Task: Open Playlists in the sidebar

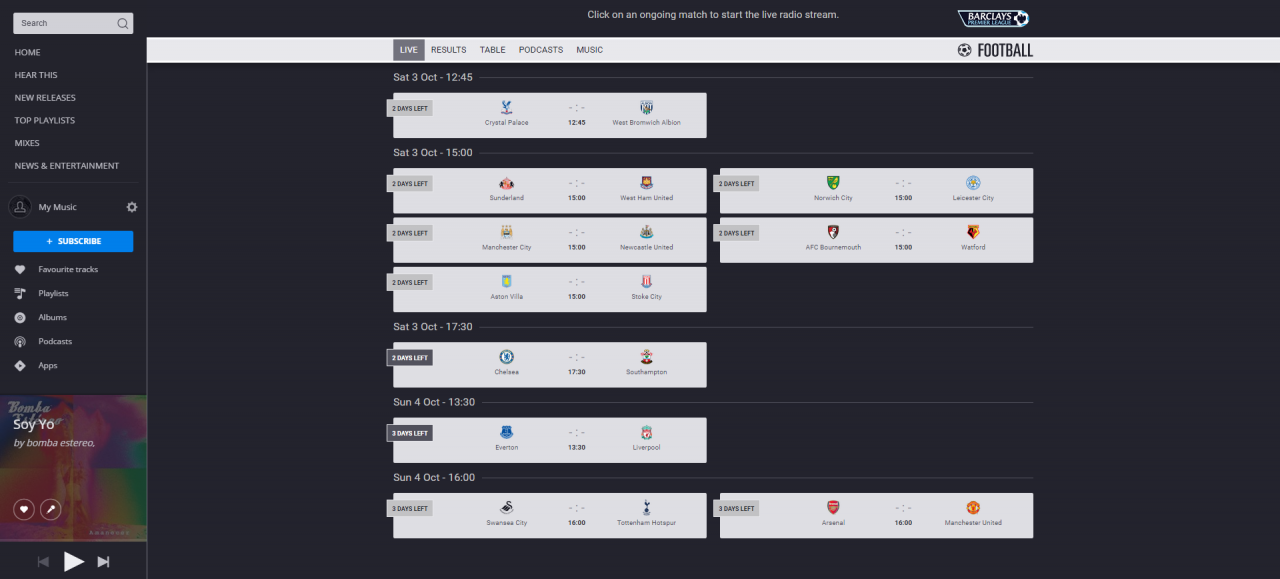Action: coord(53,293)
